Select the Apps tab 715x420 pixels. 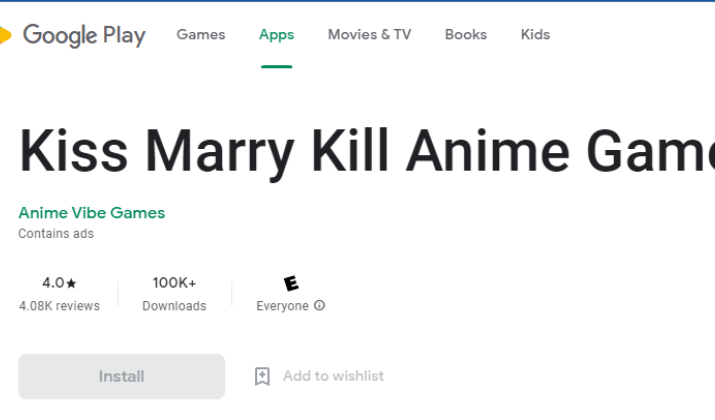[x=276, y=35]
